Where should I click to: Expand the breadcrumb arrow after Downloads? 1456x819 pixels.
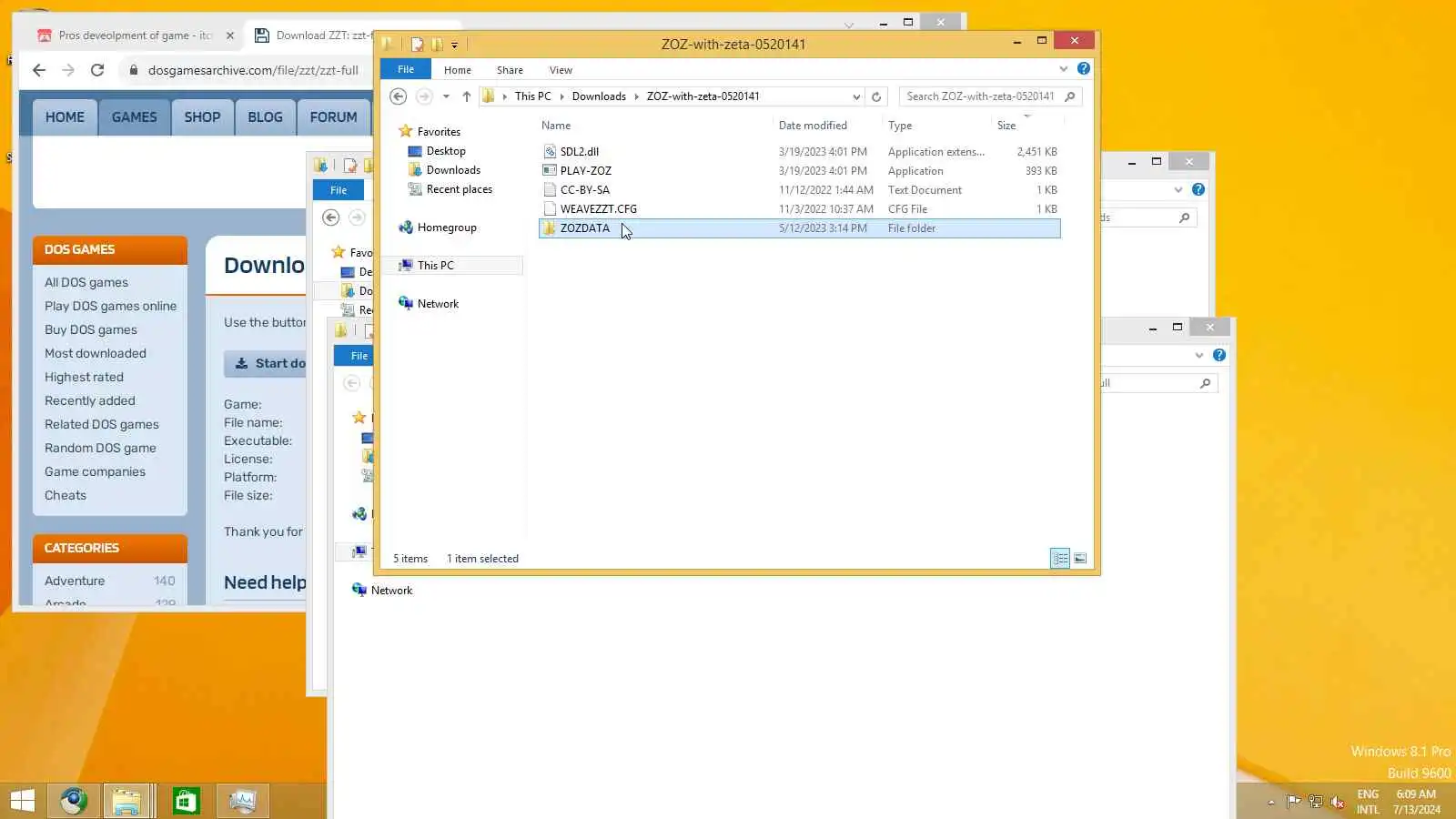[637, 96]
